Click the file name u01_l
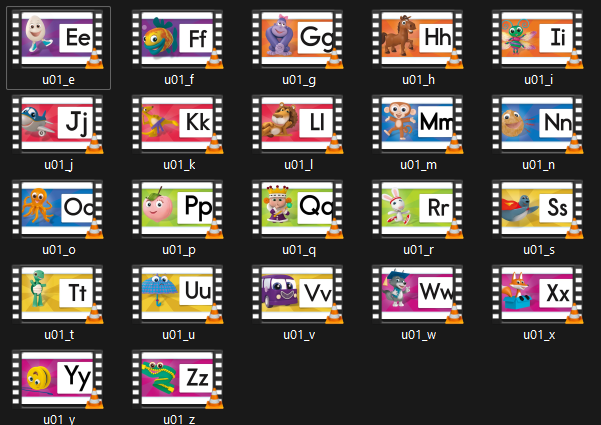 click(298, 165)
